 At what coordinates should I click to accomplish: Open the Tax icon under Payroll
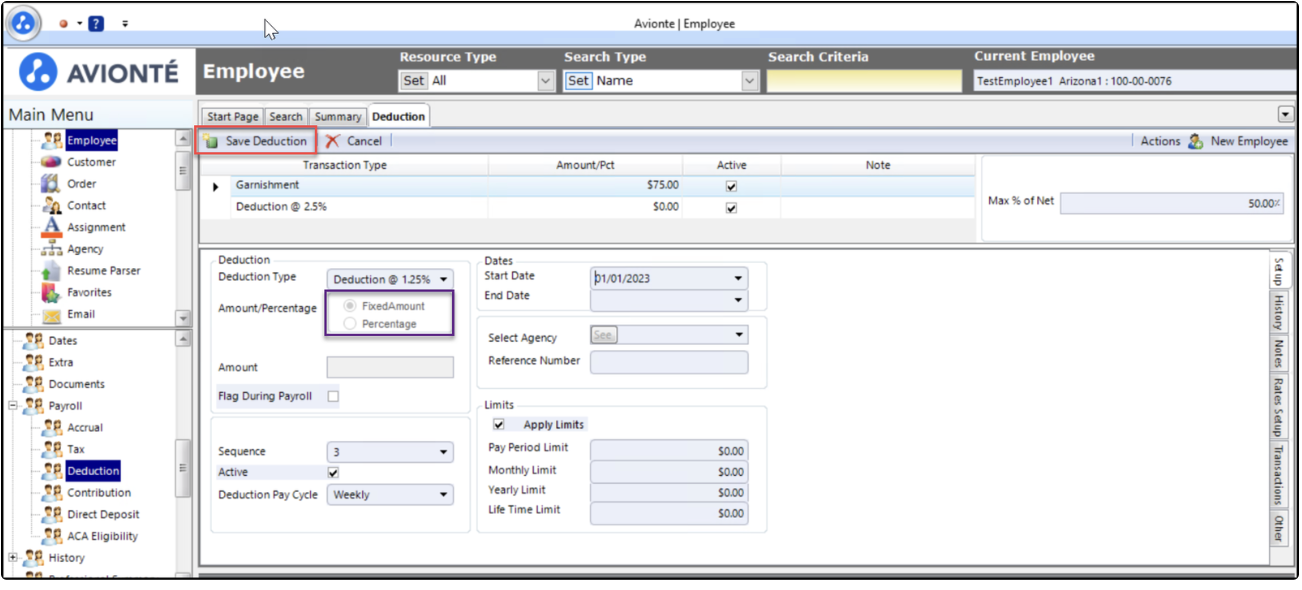tap(51, 449)
